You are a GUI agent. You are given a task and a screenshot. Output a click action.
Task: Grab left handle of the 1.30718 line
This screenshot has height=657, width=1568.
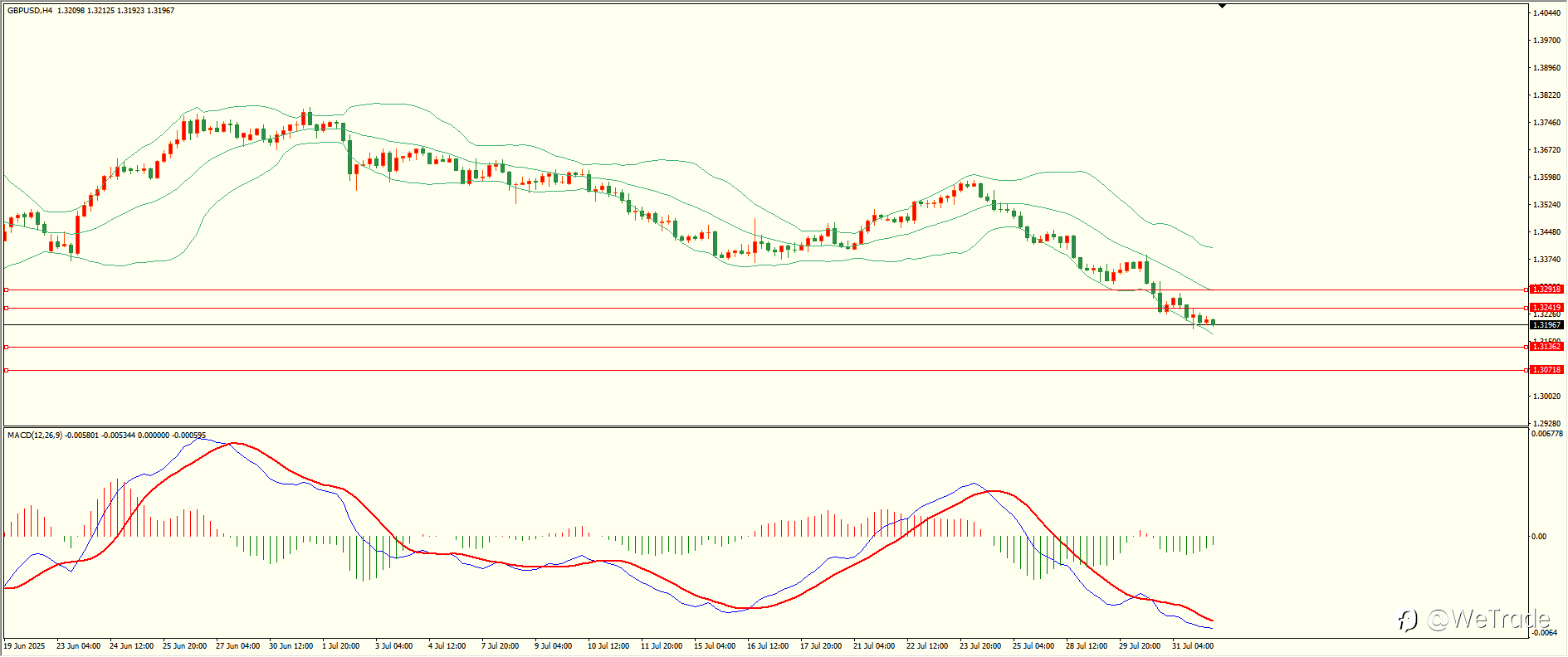pyautogui.click(x=6, y=370)
